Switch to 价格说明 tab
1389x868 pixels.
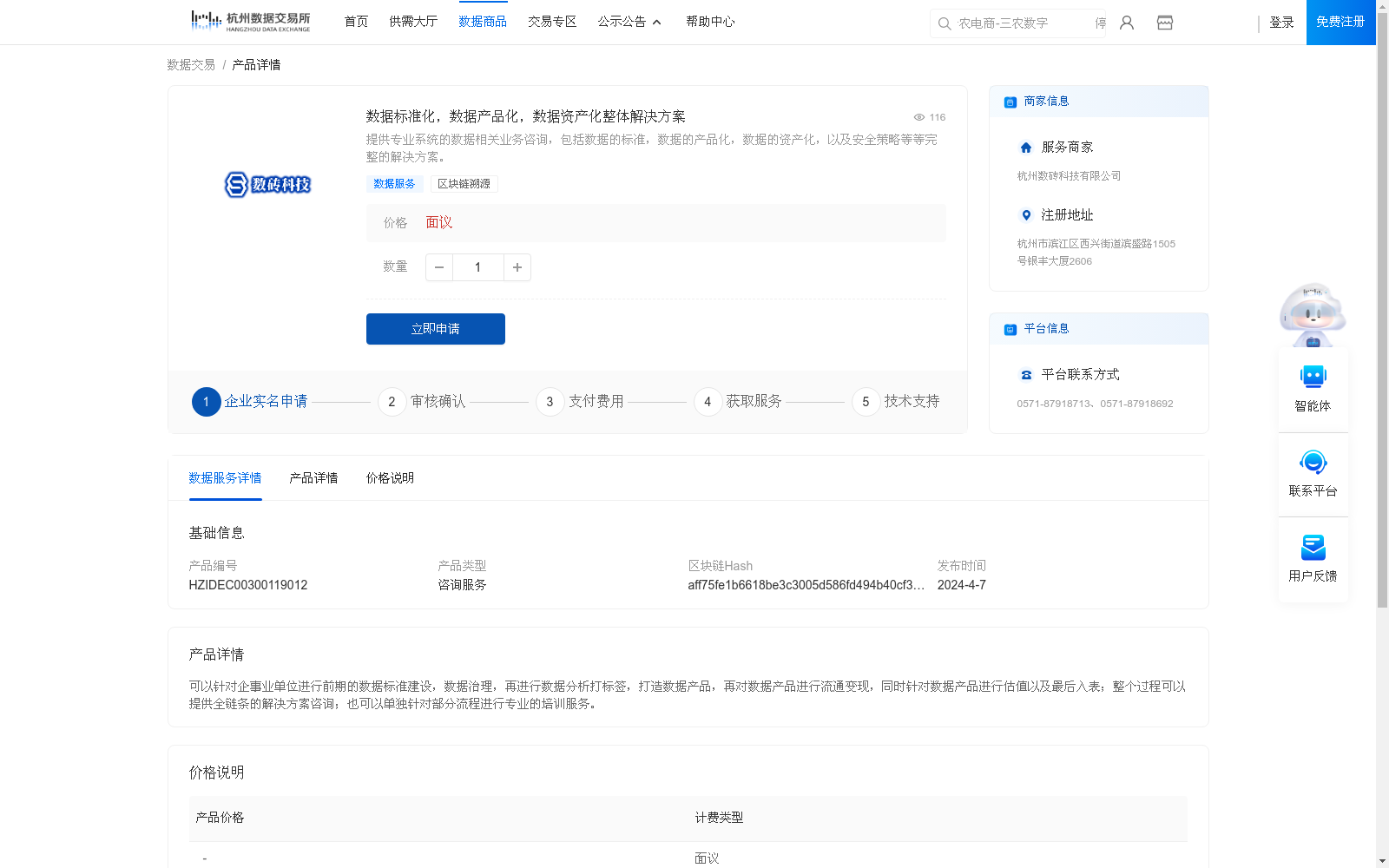390,478
